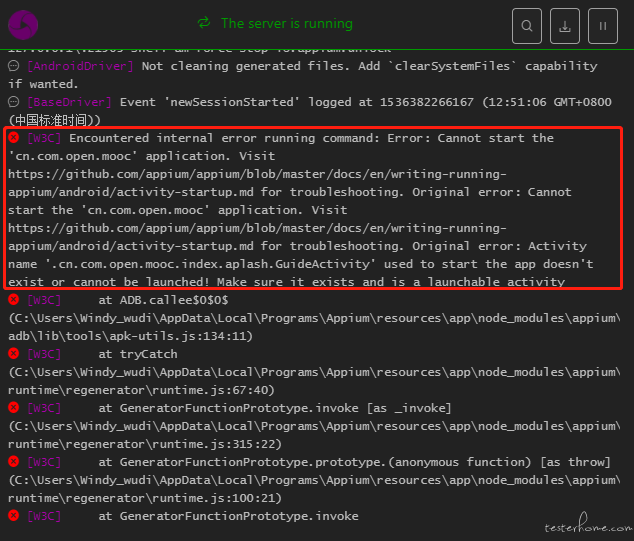Click the error icon on the last GeneratorFunctionPrototype.invoke line
This screenshot has width=634, height=541.
(14, 516)
